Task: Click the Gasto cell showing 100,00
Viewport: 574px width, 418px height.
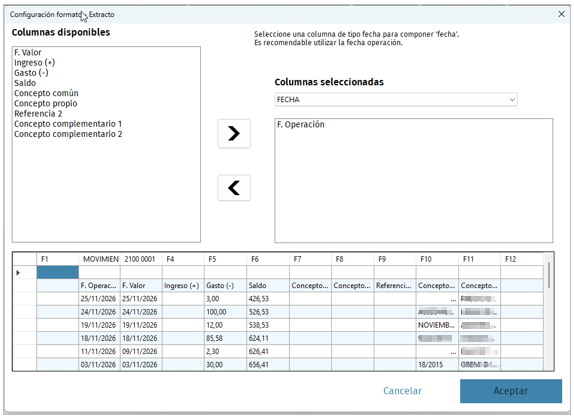Action: (x=226, y=312)
